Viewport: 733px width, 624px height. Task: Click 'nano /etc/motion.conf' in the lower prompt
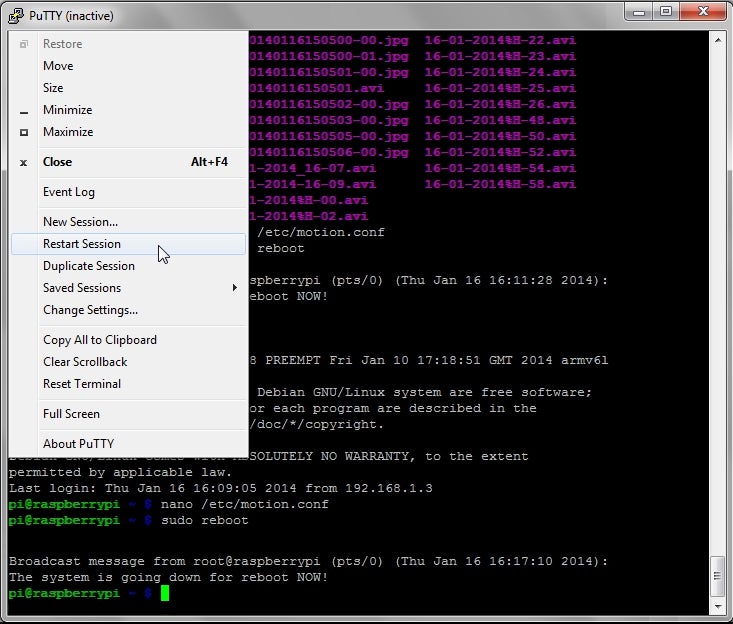(244, 504)
